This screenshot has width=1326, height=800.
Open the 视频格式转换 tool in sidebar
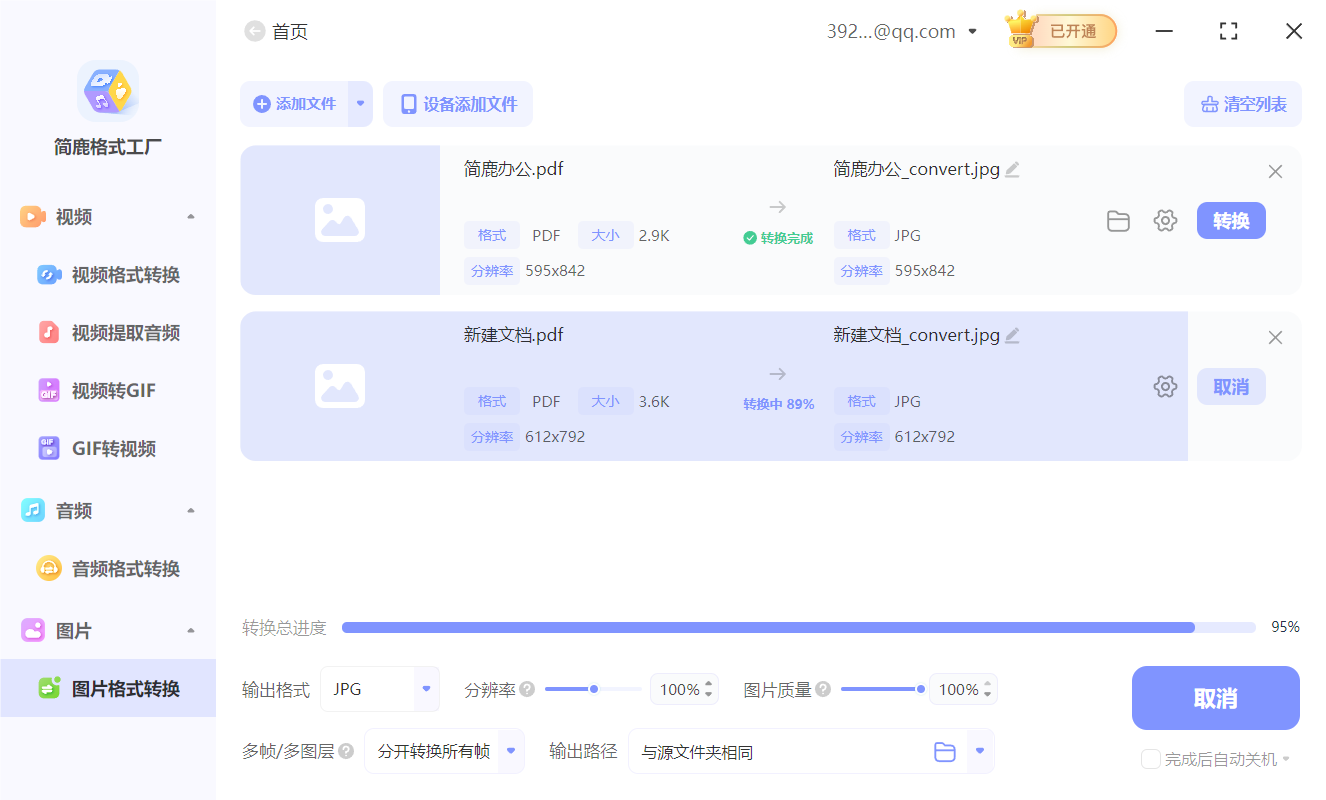(x=105, y=274)
